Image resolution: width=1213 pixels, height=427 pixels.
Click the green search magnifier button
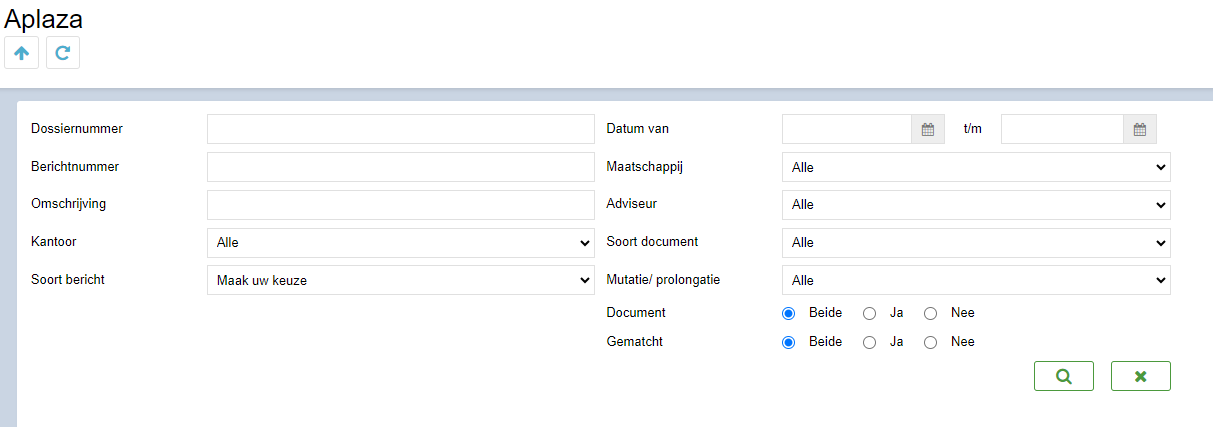pos(1064,376)
